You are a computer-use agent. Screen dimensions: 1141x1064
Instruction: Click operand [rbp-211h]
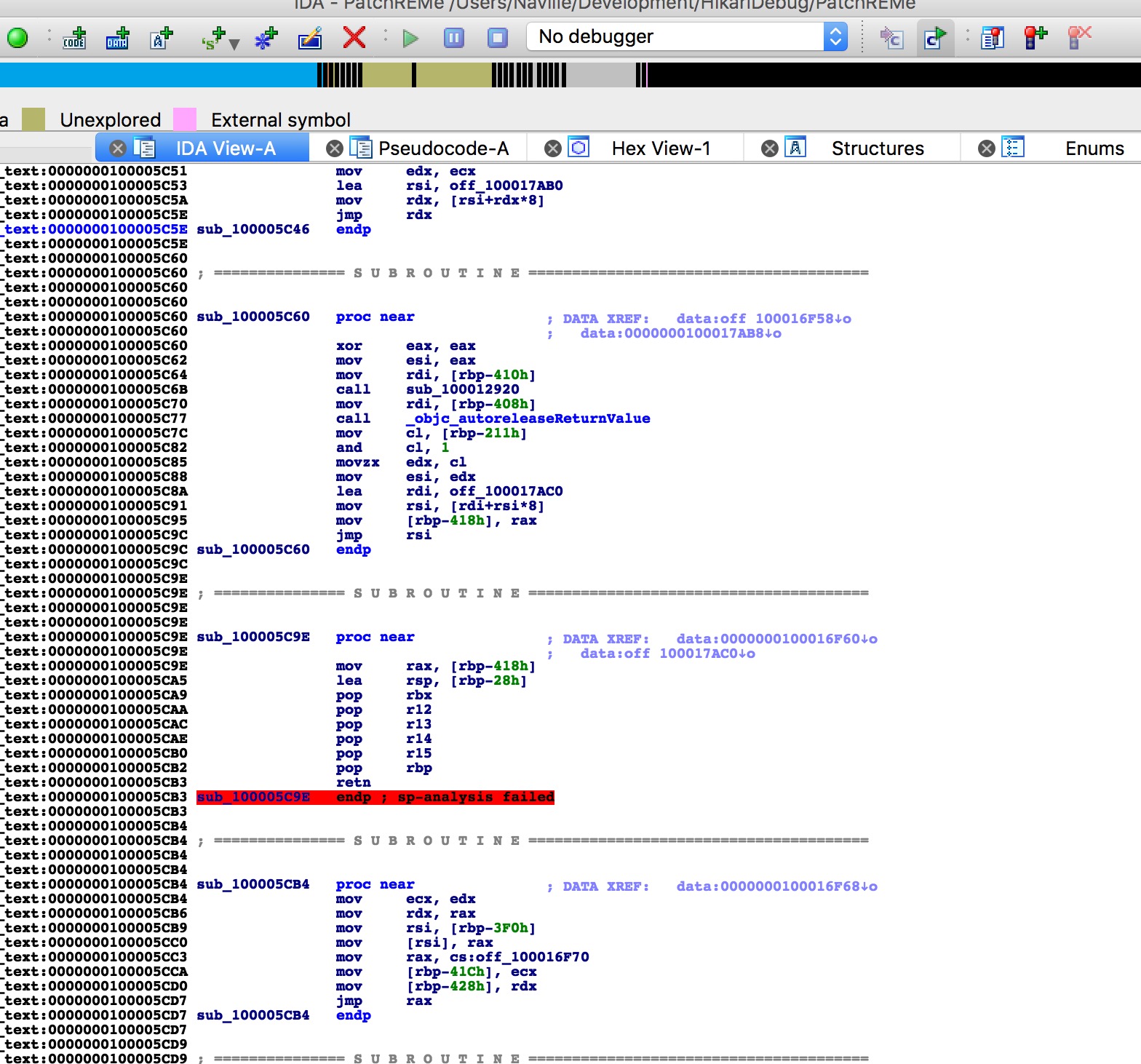[484, 433]
